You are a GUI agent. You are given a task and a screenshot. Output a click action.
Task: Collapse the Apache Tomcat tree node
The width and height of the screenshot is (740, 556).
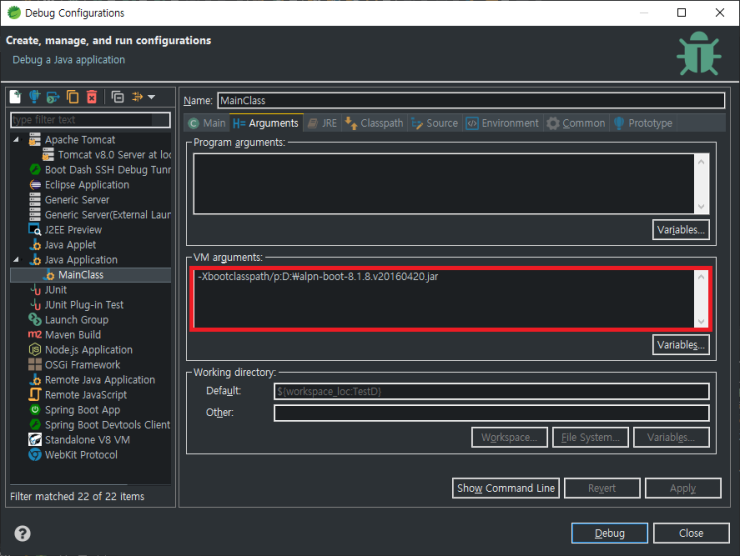(x=18, y=140)
